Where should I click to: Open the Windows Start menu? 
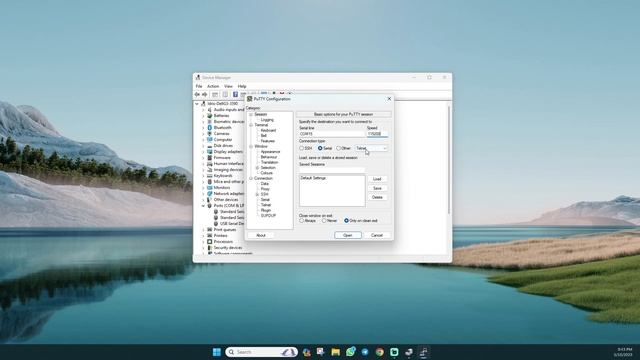coord(217,352)
